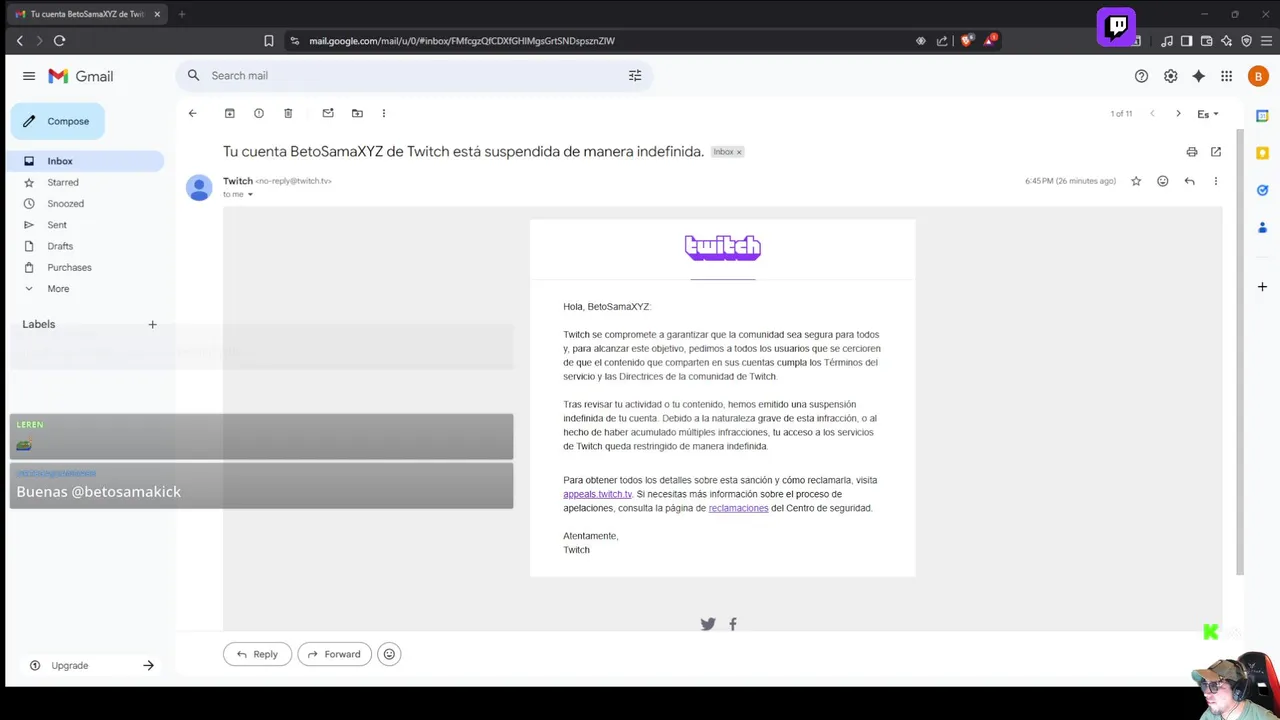Screen dimensions: 1280x720
Task: Expand recipient details next to 'to me'
Action: tap(250, 195)
